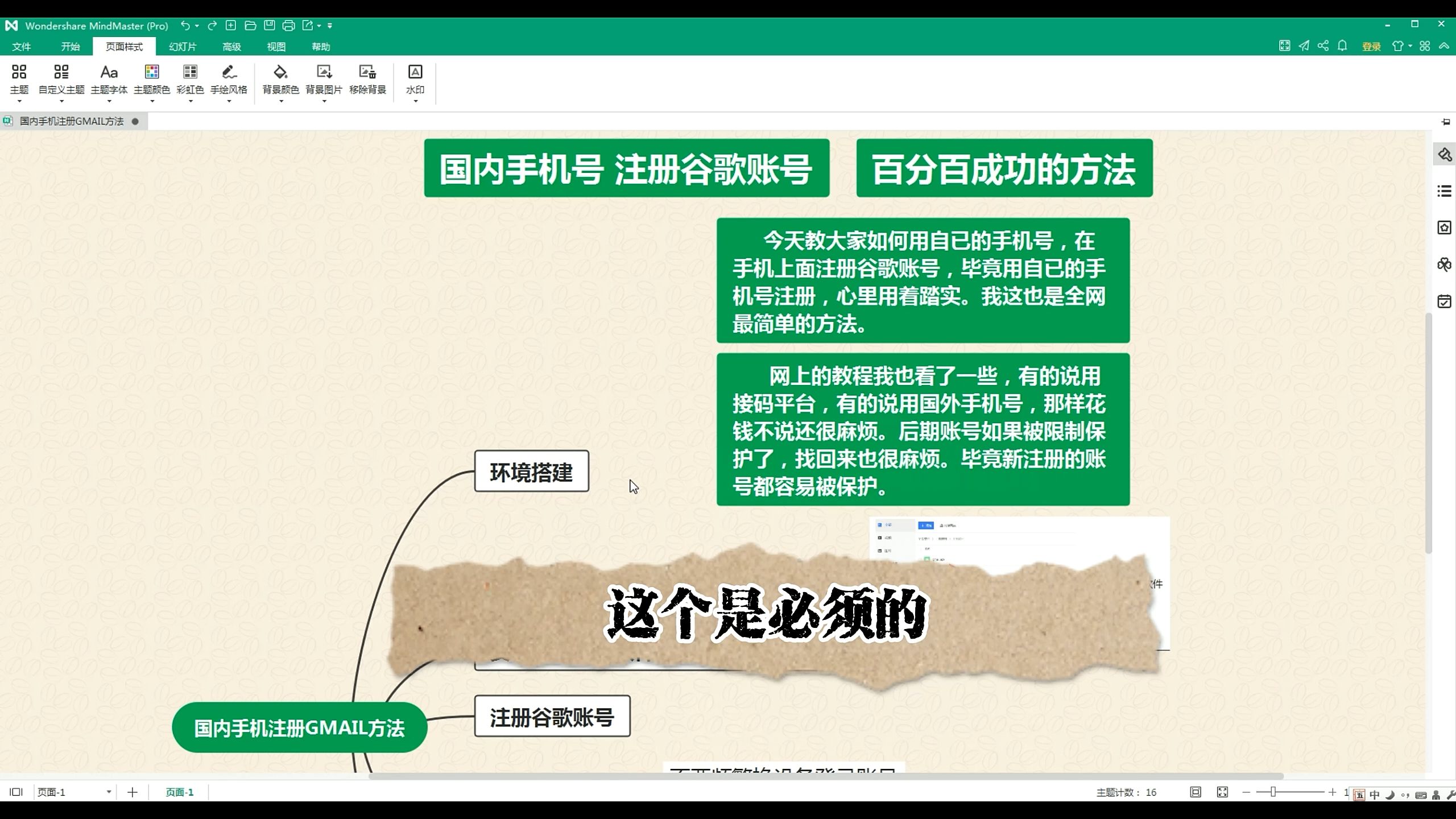1456x819 pixels.
Task: Pin the panel using the pin icon
Action: tap(1446, 122)
